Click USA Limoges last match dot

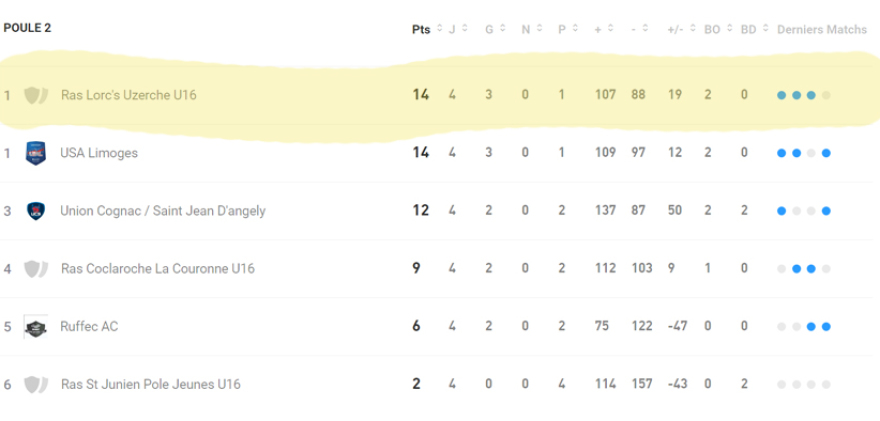826,153
